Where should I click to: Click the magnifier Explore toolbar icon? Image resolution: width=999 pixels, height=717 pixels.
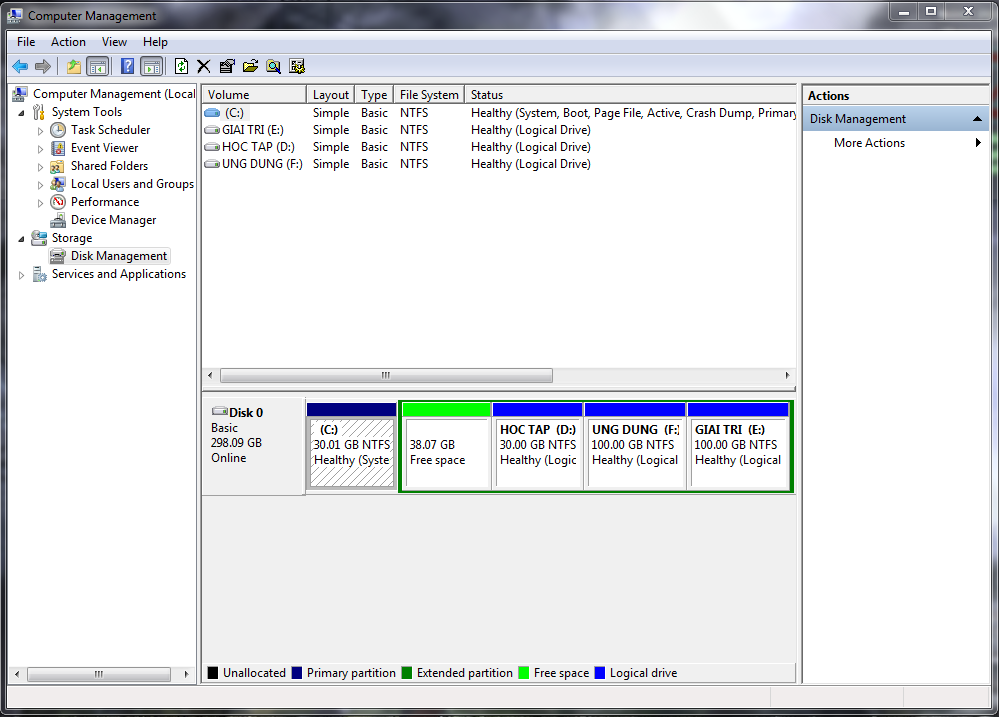click(273, 67)
